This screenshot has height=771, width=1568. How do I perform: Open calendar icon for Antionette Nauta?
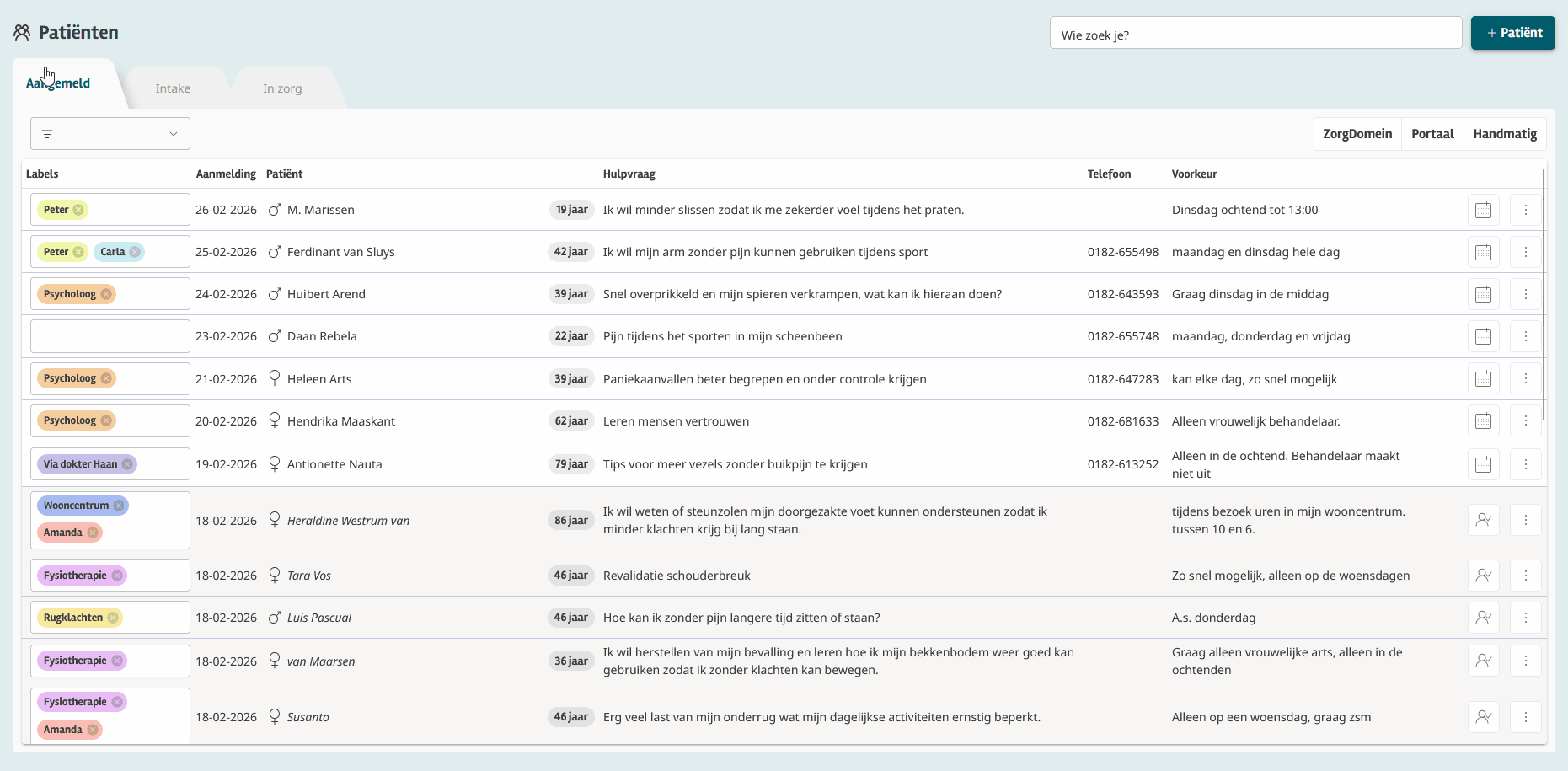click(x=1483, y=464)
